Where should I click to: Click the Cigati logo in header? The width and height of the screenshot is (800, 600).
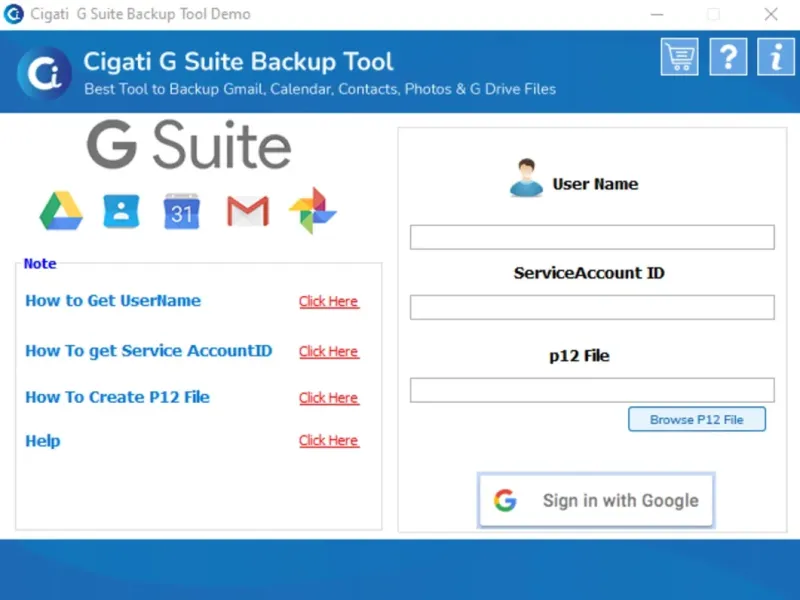[x=44, y=73]
